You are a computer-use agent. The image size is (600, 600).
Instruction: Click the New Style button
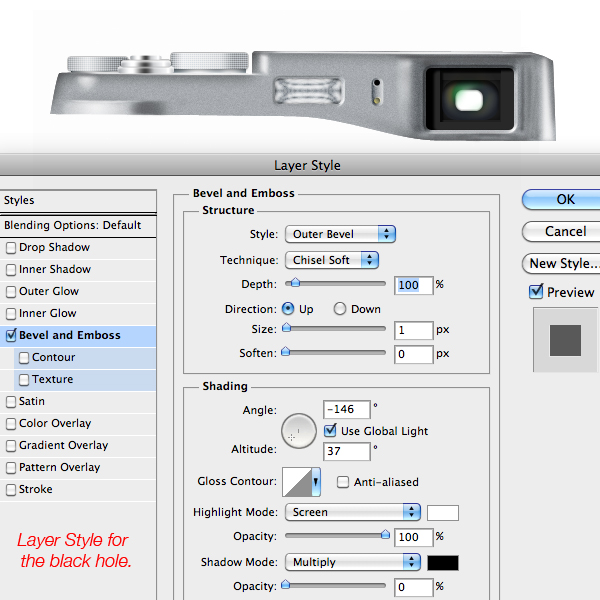click(x=561, y=264)
